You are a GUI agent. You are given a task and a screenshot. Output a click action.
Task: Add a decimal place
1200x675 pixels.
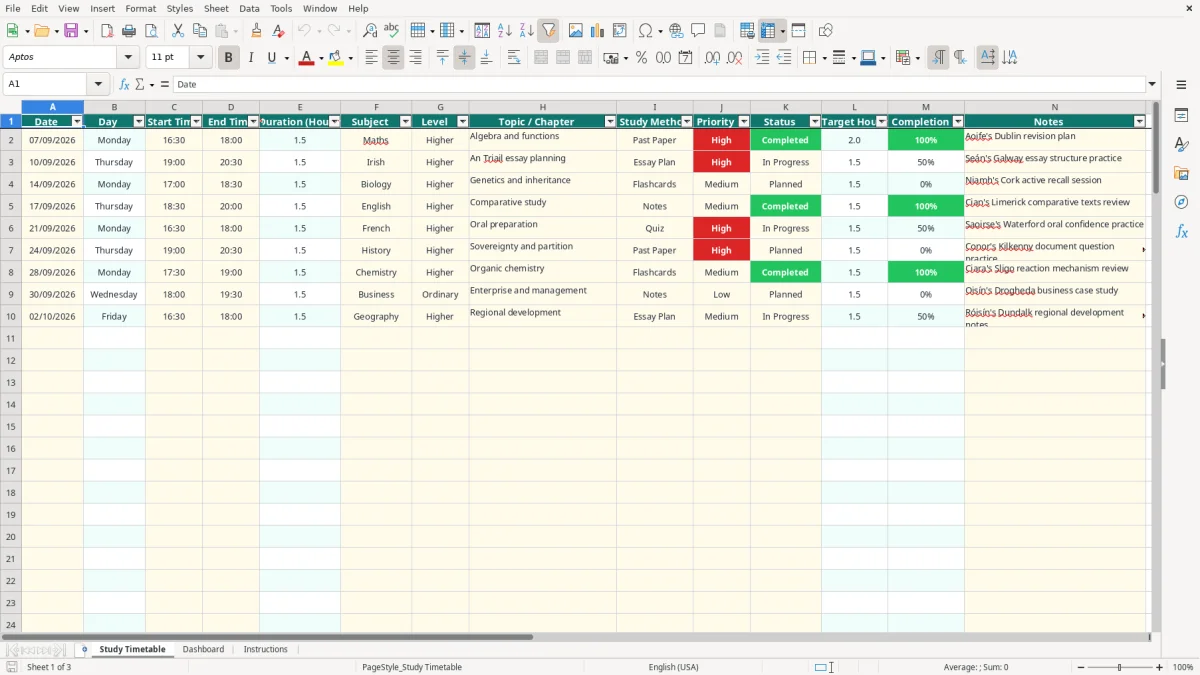tap(713, 58)
